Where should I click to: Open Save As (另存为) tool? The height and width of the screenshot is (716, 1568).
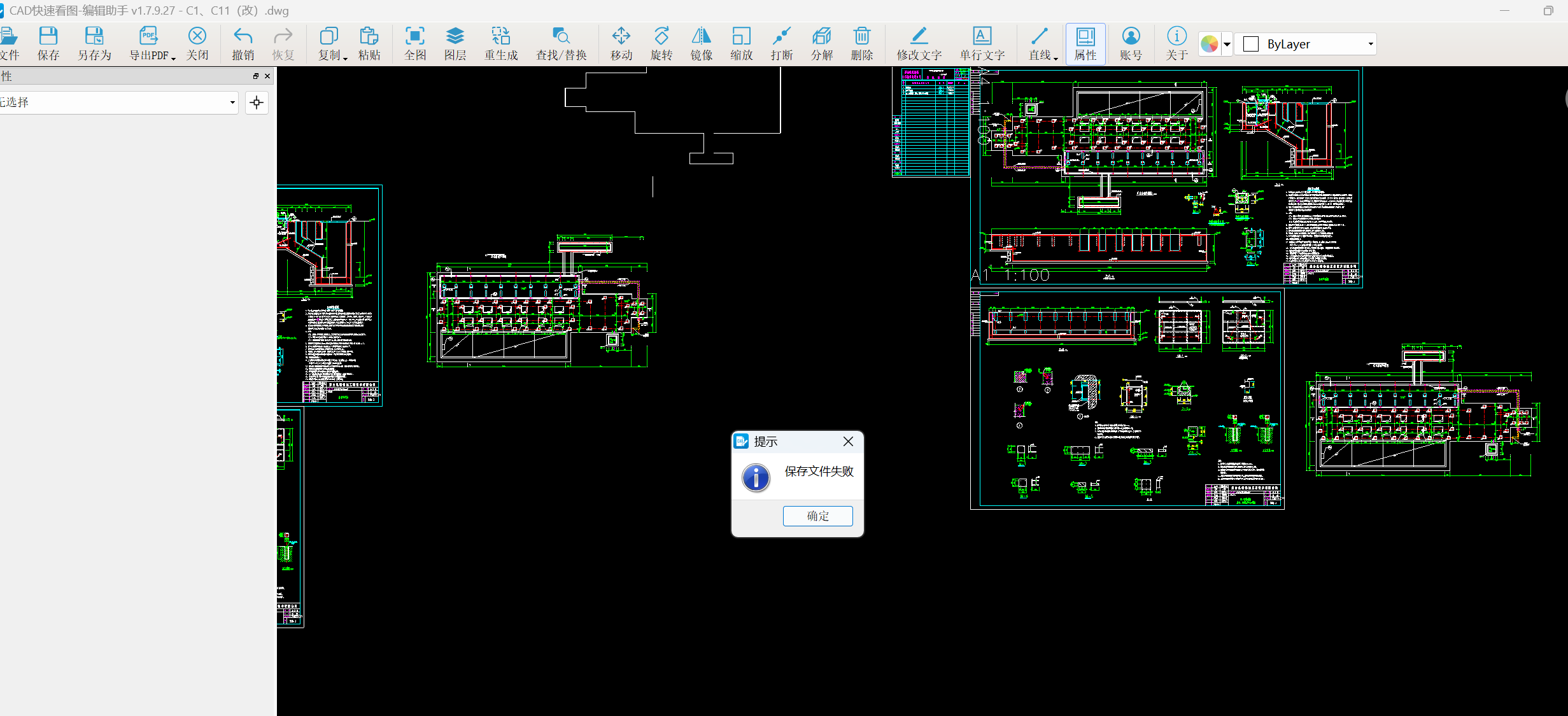point(94,43)
